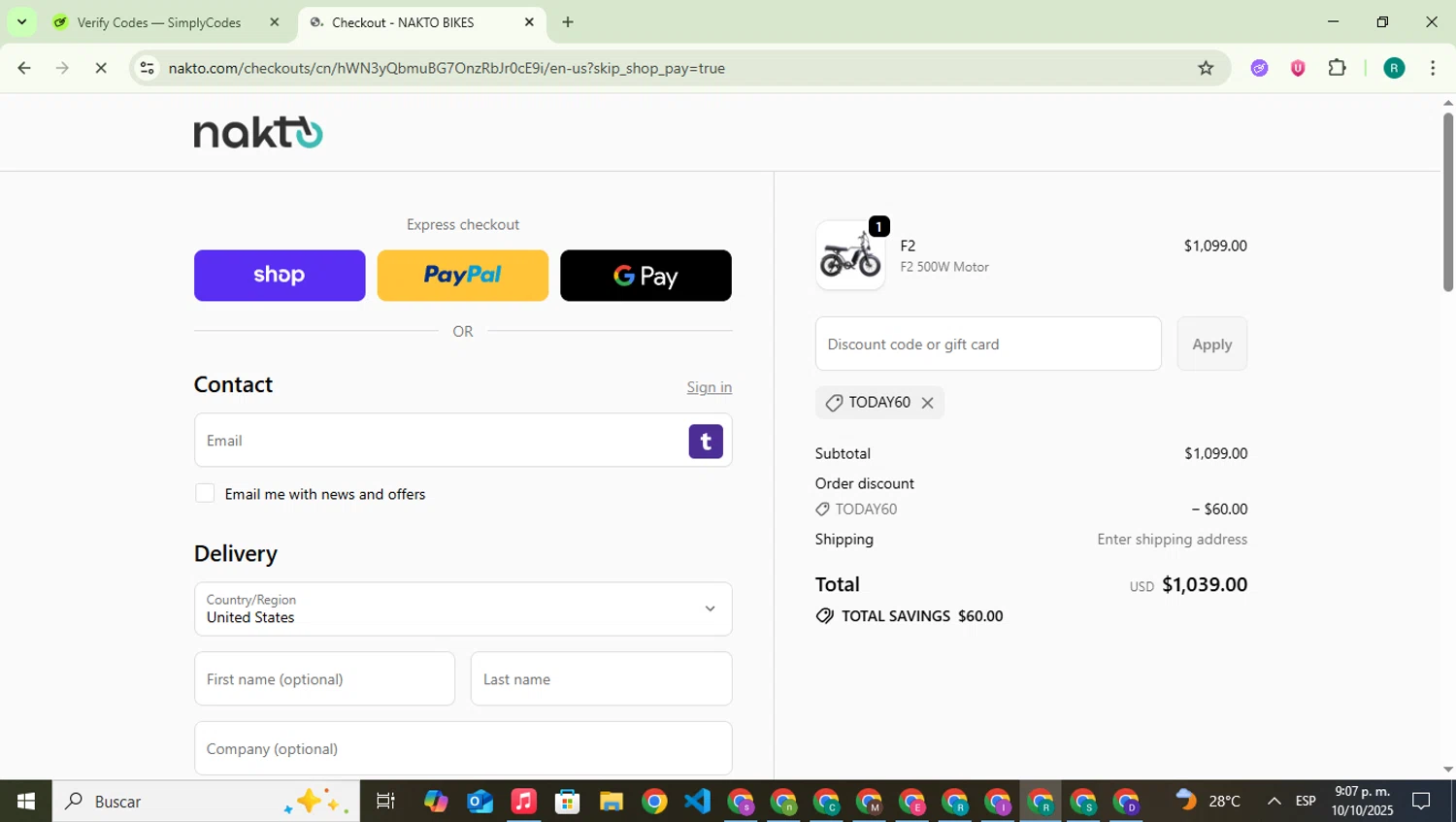Pay with Shop Pay button
1456x822 pixels.
coord(280,276)
